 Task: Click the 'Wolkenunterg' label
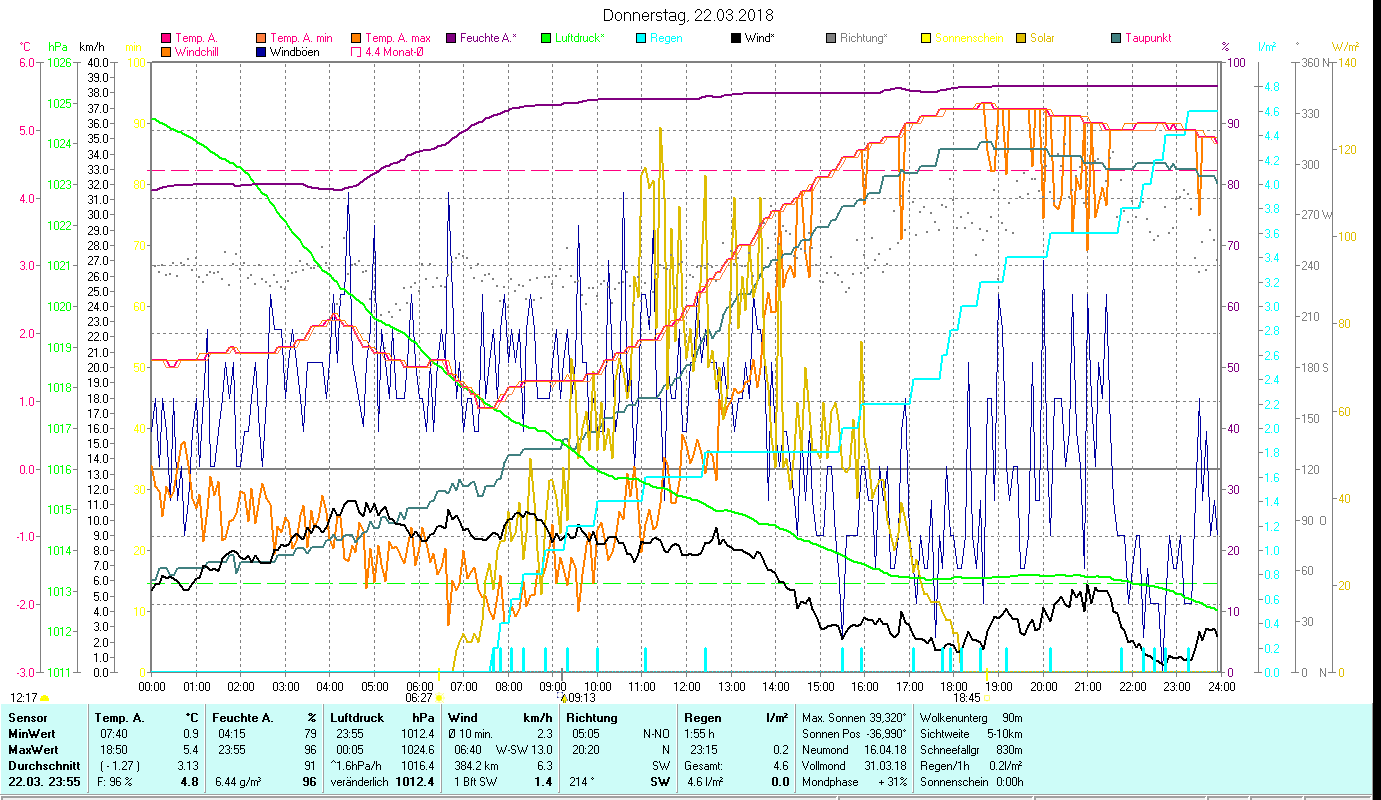pyautogui.click(x=953, y=718)
